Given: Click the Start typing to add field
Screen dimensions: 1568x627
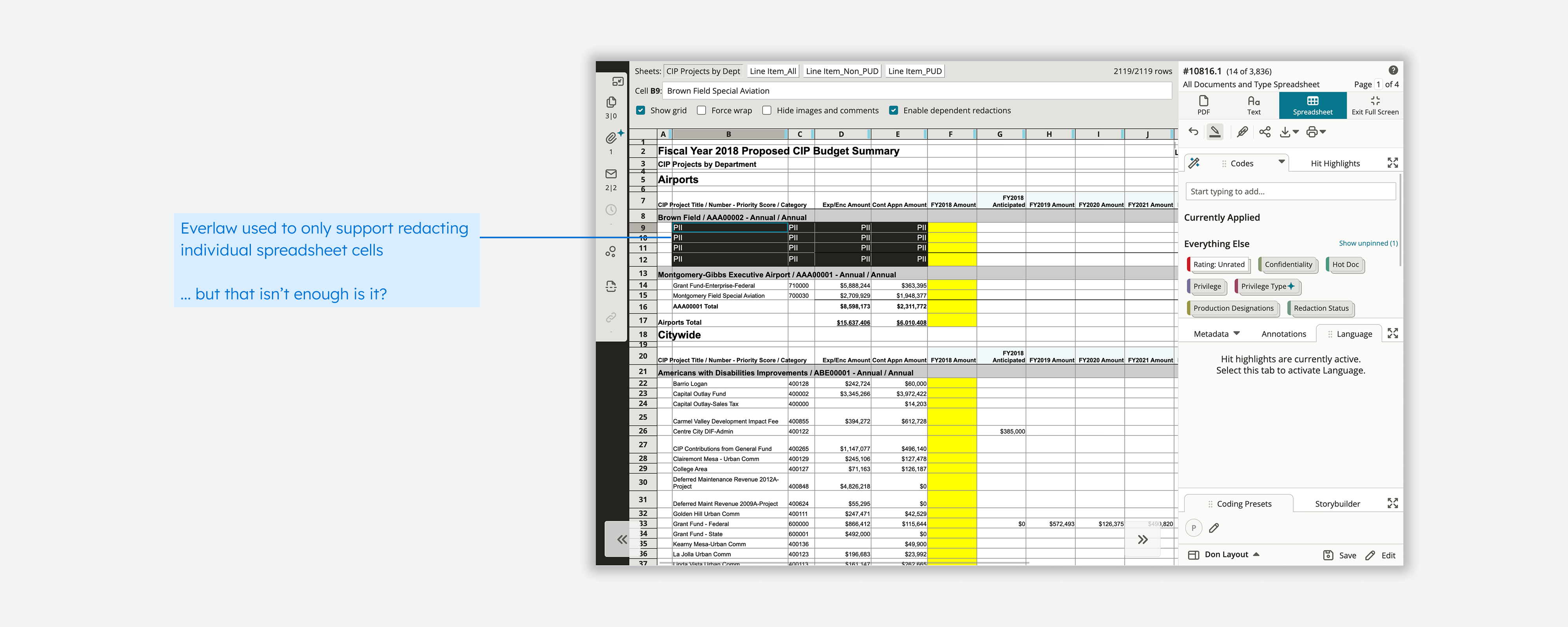Looking at the screenshot, I should point(1290,191).
